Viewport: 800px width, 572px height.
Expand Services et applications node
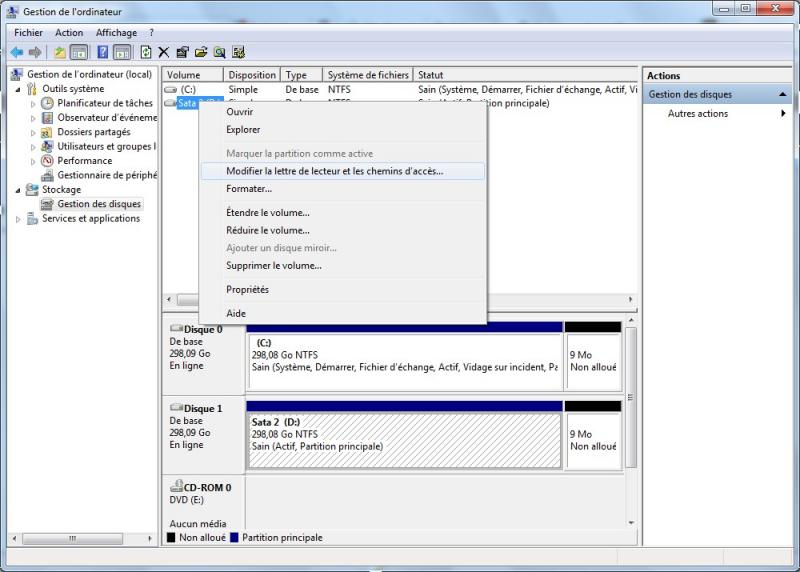(18, 219)
